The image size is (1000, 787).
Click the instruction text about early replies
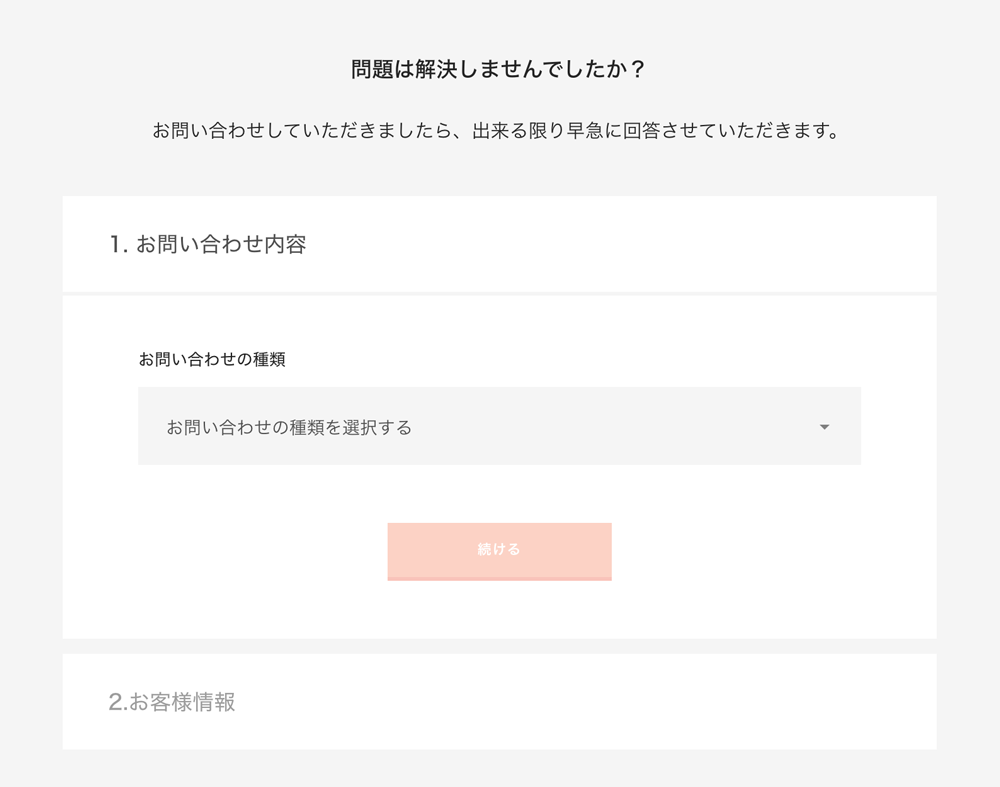[499, 128]
